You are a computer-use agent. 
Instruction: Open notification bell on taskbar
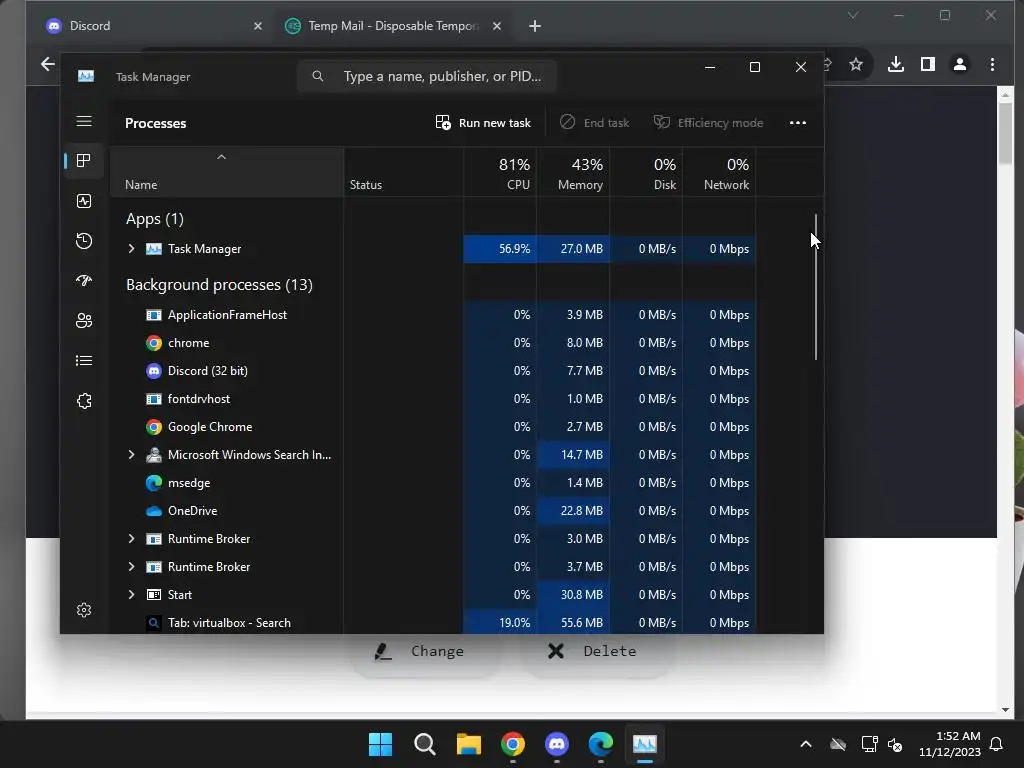pos(997,744)
